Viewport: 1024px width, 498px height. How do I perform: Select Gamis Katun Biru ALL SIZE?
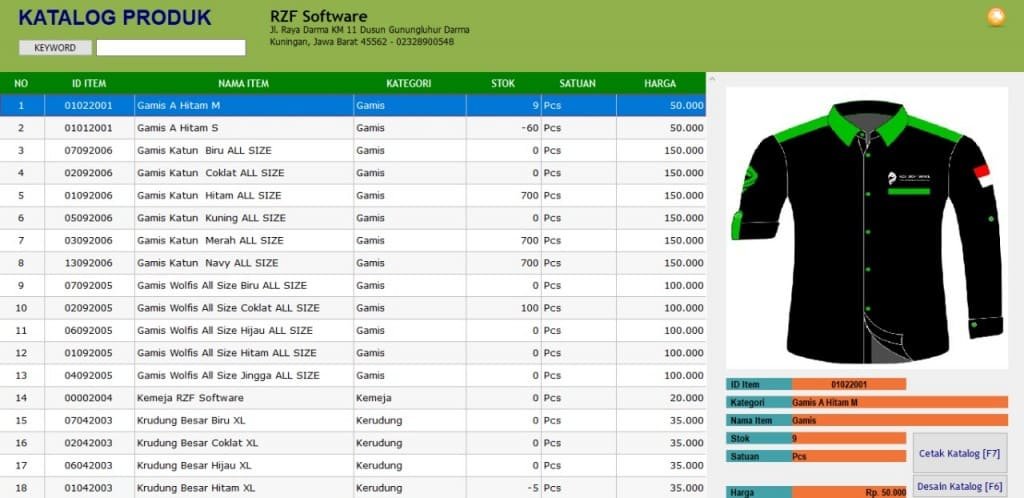pos(353,150)
